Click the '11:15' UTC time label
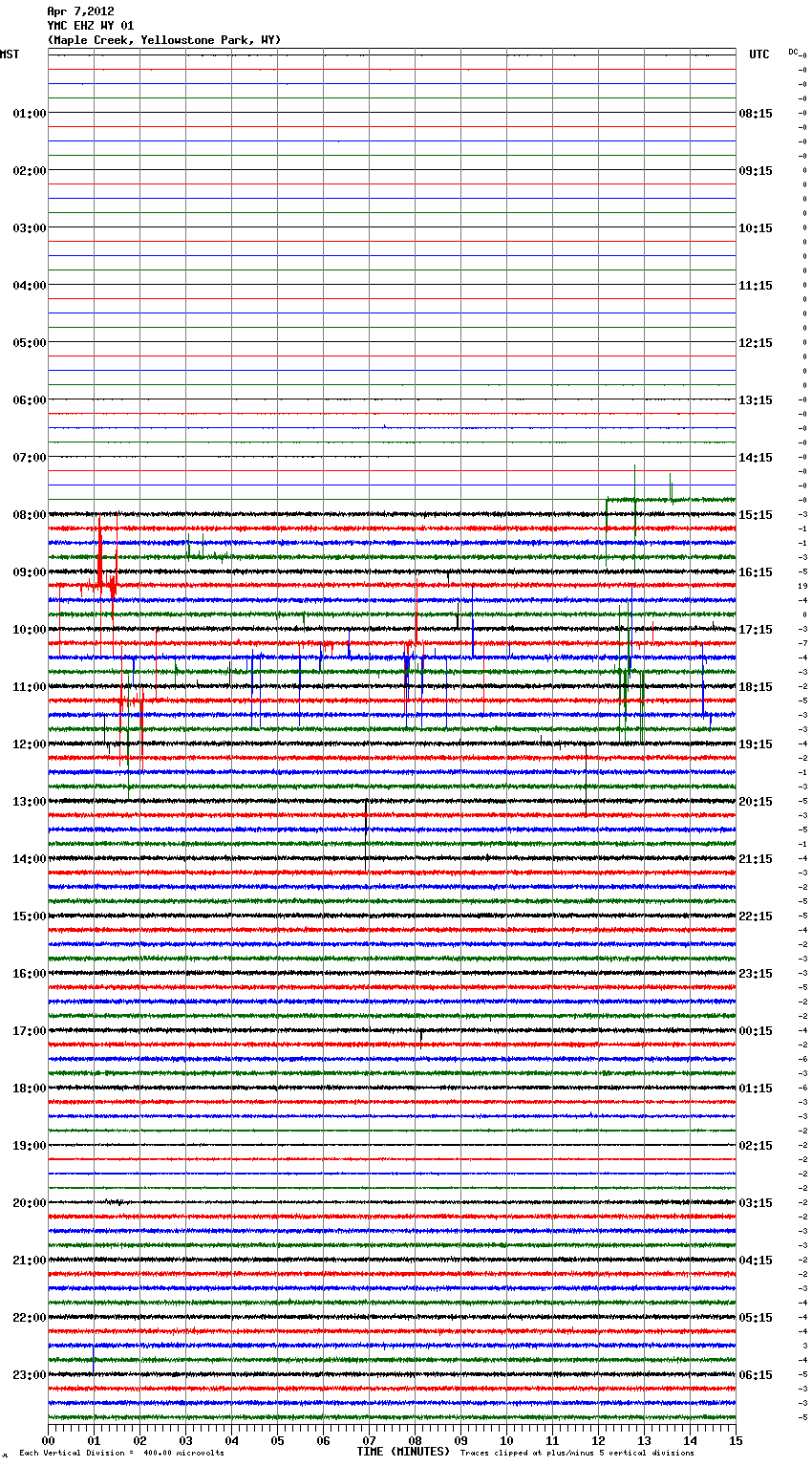The height and width of the screenshot is (1466, 812). (x=756, y=286)
